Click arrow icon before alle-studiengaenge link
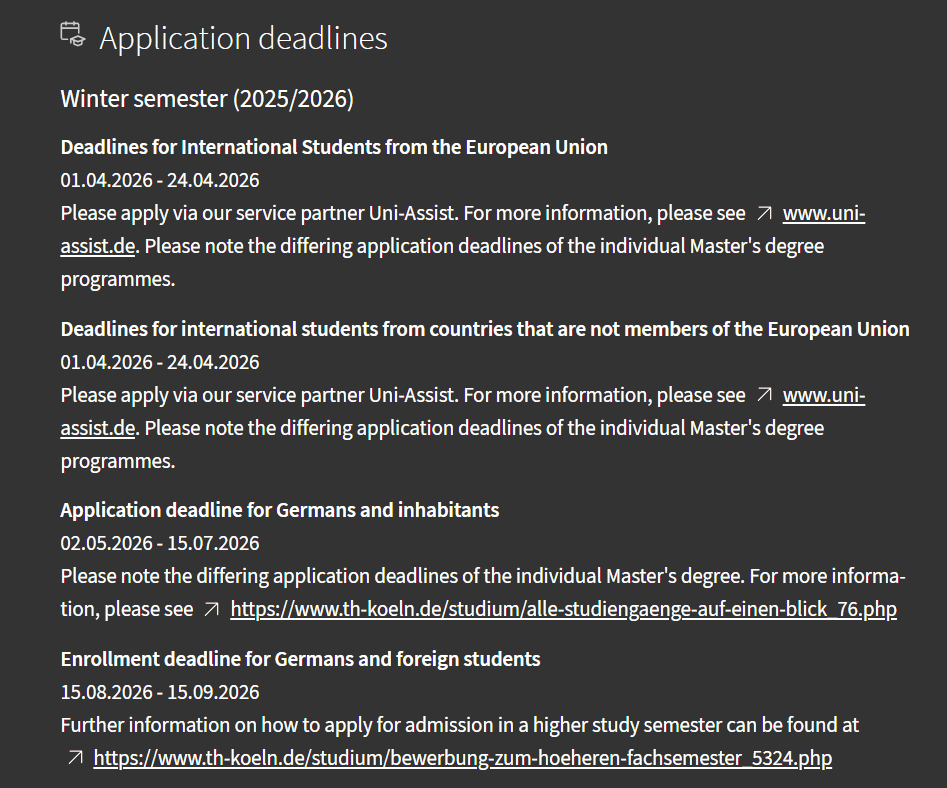The width and height of the screenshot is (947, 788). pyautogui.click(x=211, y=609)
